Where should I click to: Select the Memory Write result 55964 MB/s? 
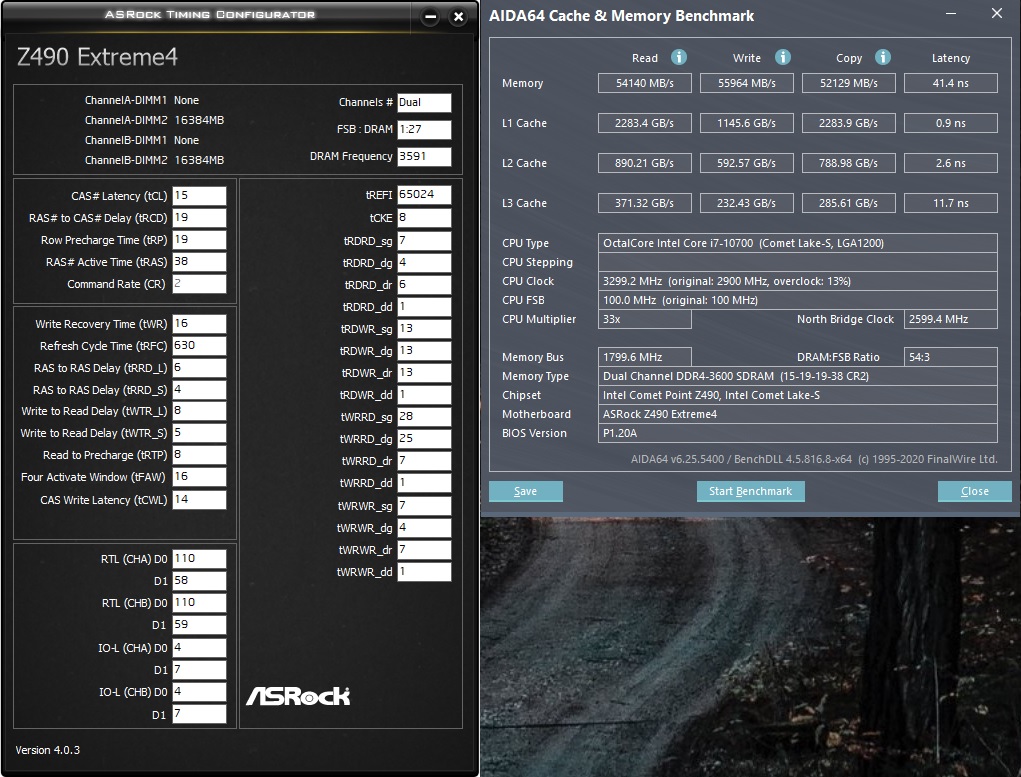point(746,83)
